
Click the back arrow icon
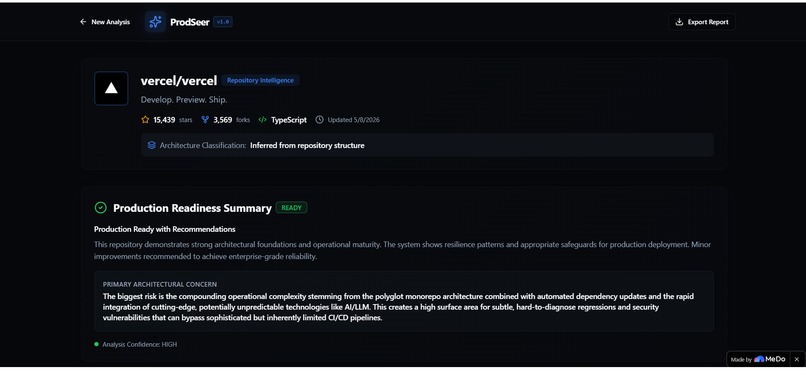point(83,22)
